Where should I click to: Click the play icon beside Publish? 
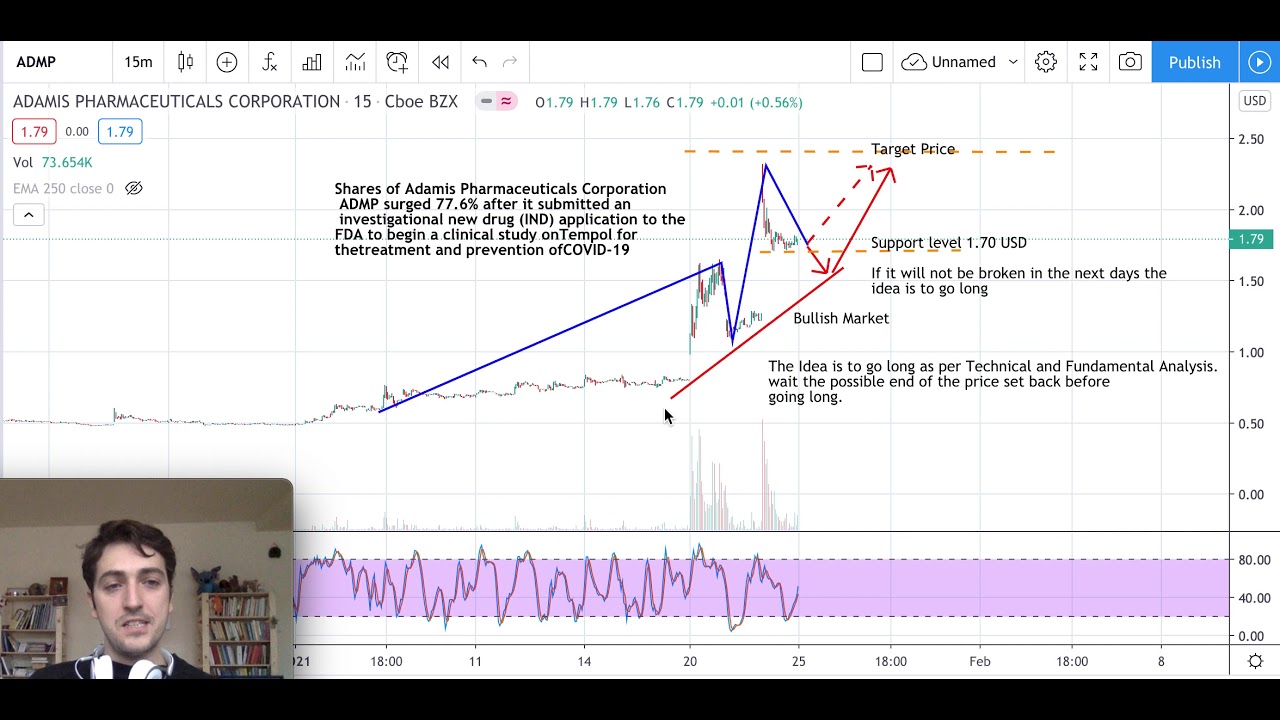1259,62
